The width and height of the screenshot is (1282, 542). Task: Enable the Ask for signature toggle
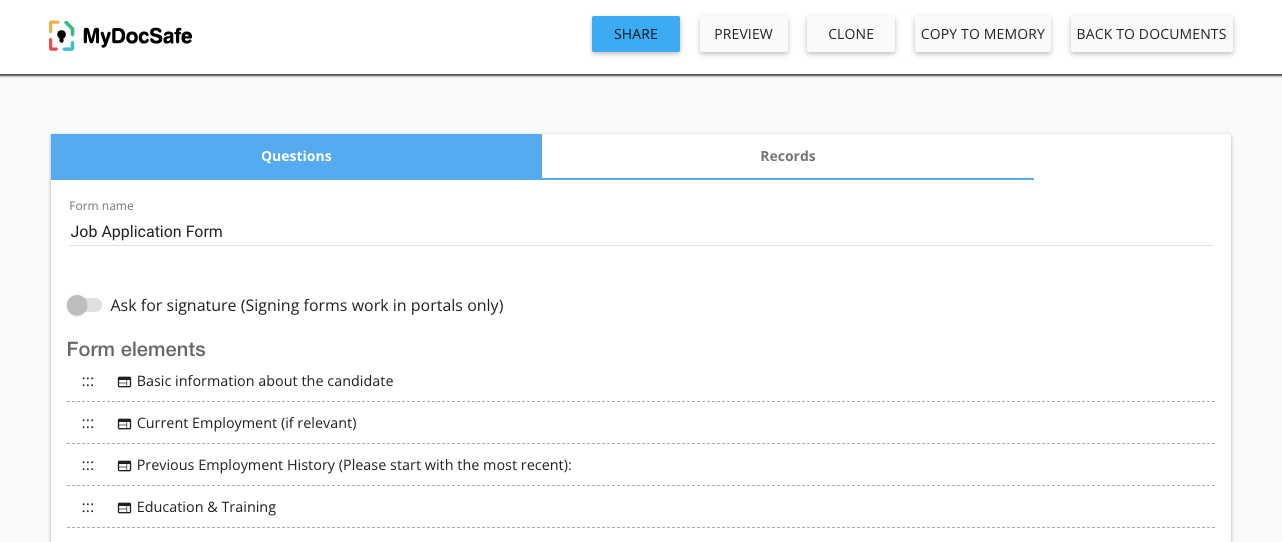[x=84, y=305]
